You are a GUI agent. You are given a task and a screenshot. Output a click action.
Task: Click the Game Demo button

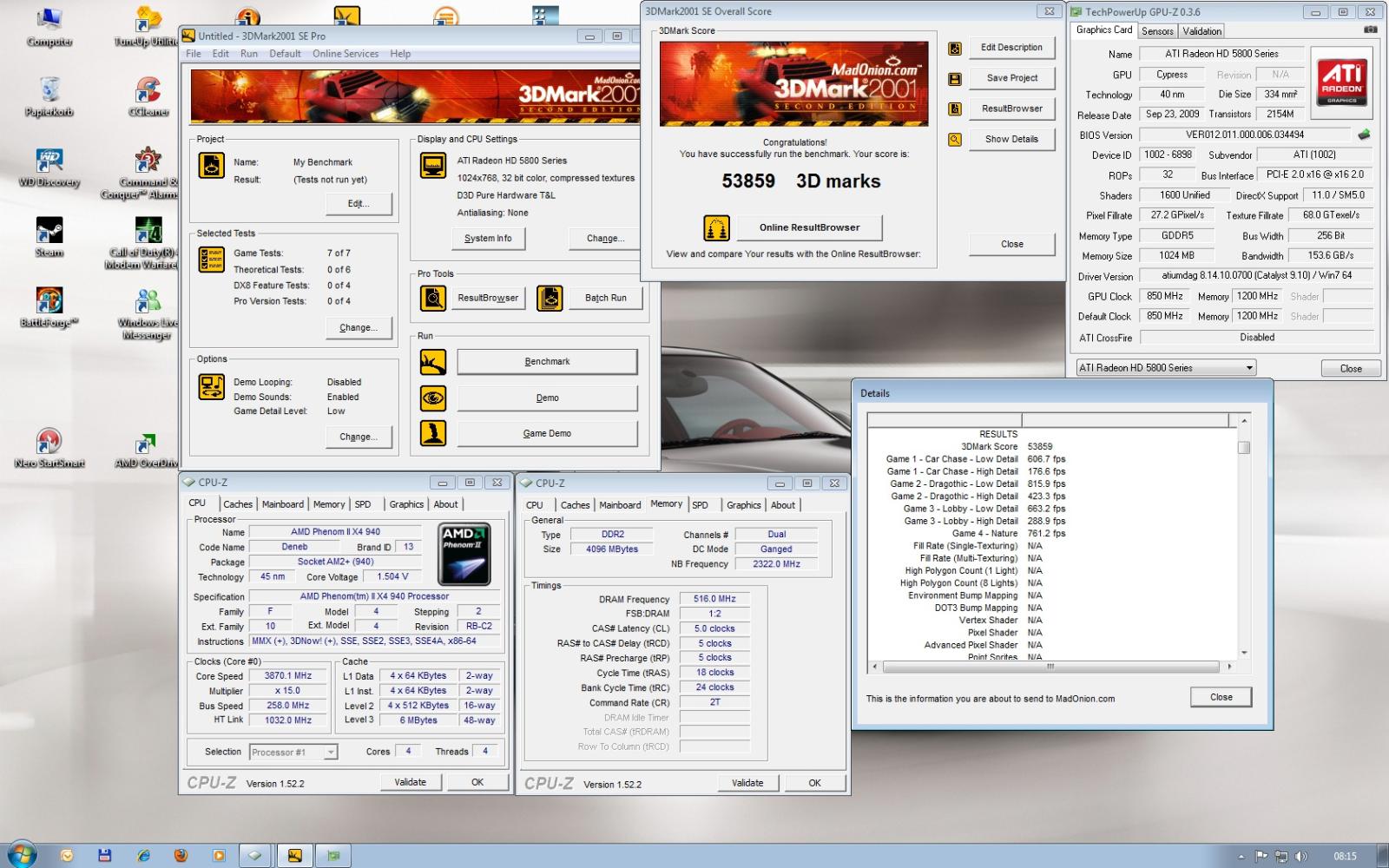[x=547, y=433]
